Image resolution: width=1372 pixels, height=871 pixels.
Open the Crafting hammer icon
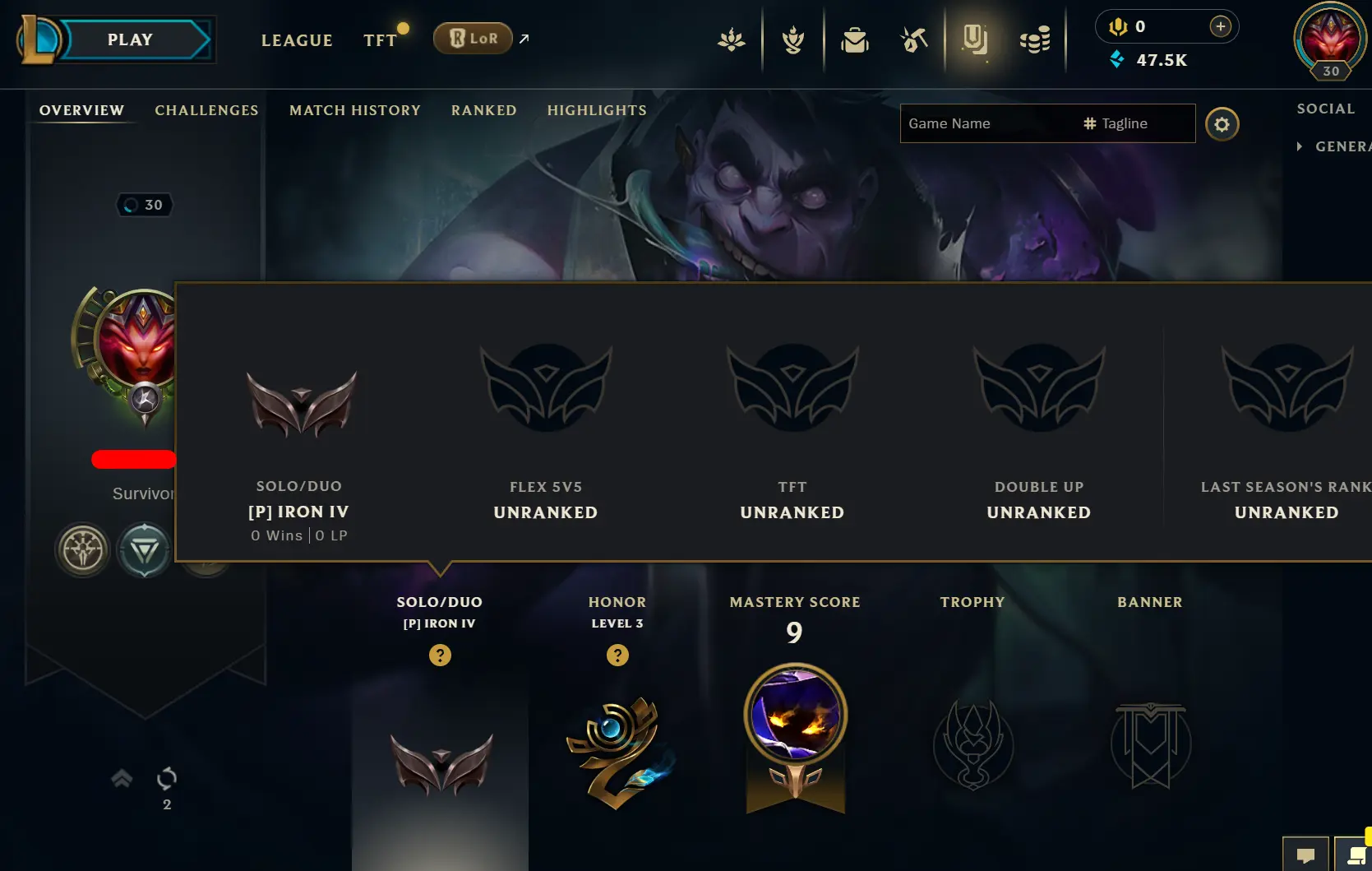pyautogui.click(x=913, y=39)
